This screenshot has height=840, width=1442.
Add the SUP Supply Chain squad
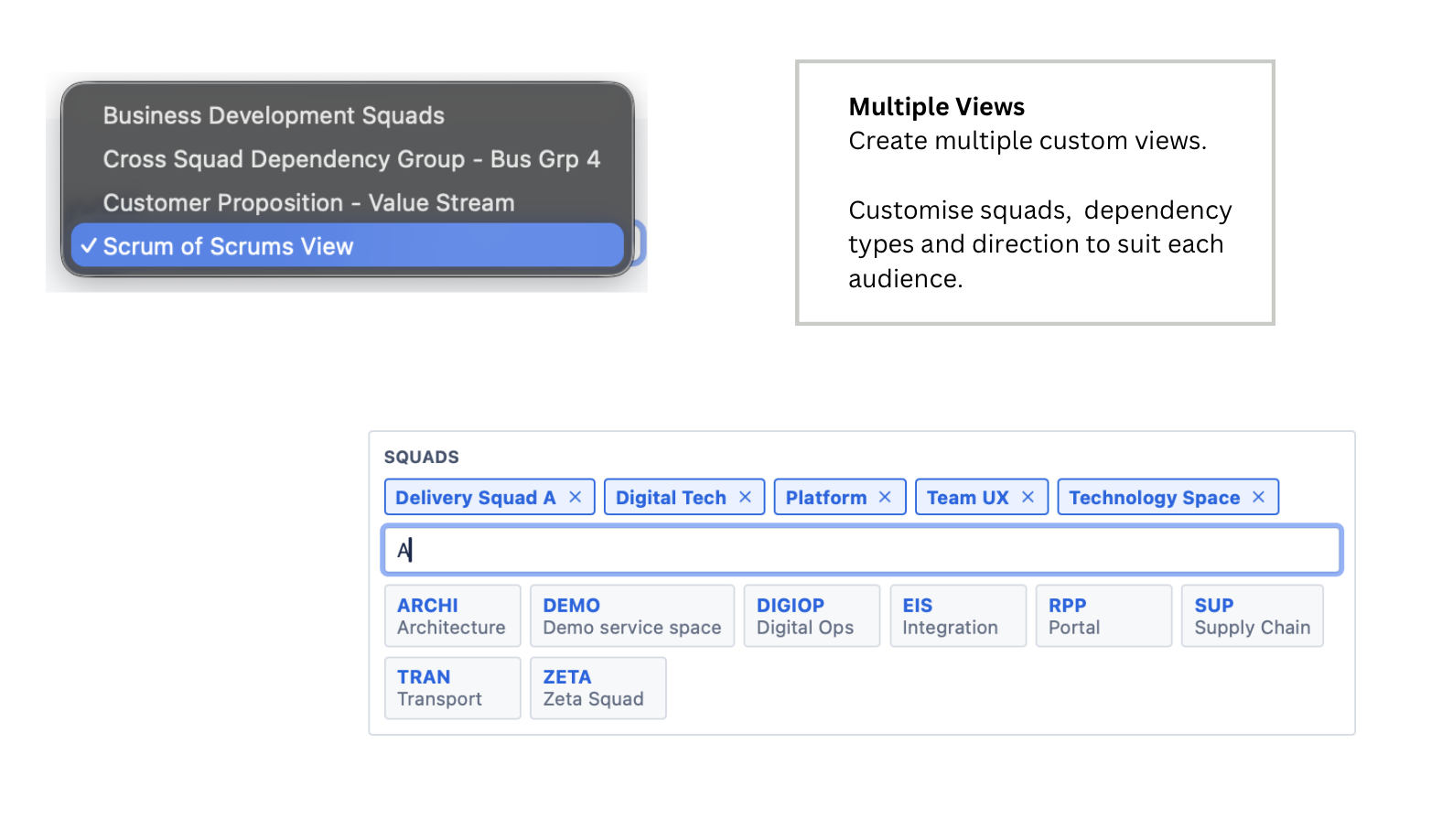(1253, 616)
